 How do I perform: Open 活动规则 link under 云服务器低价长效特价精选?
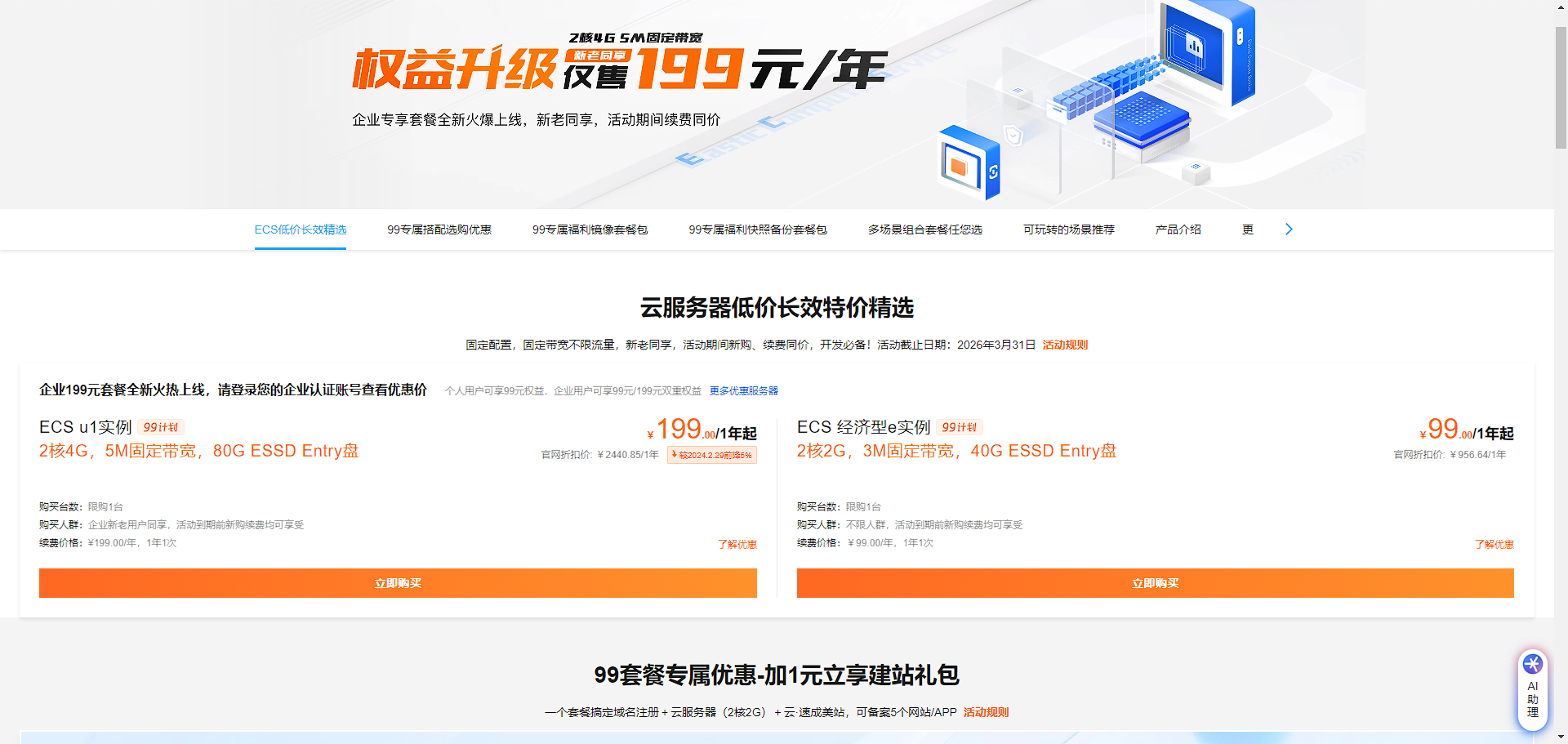[x=1065, y=345]
